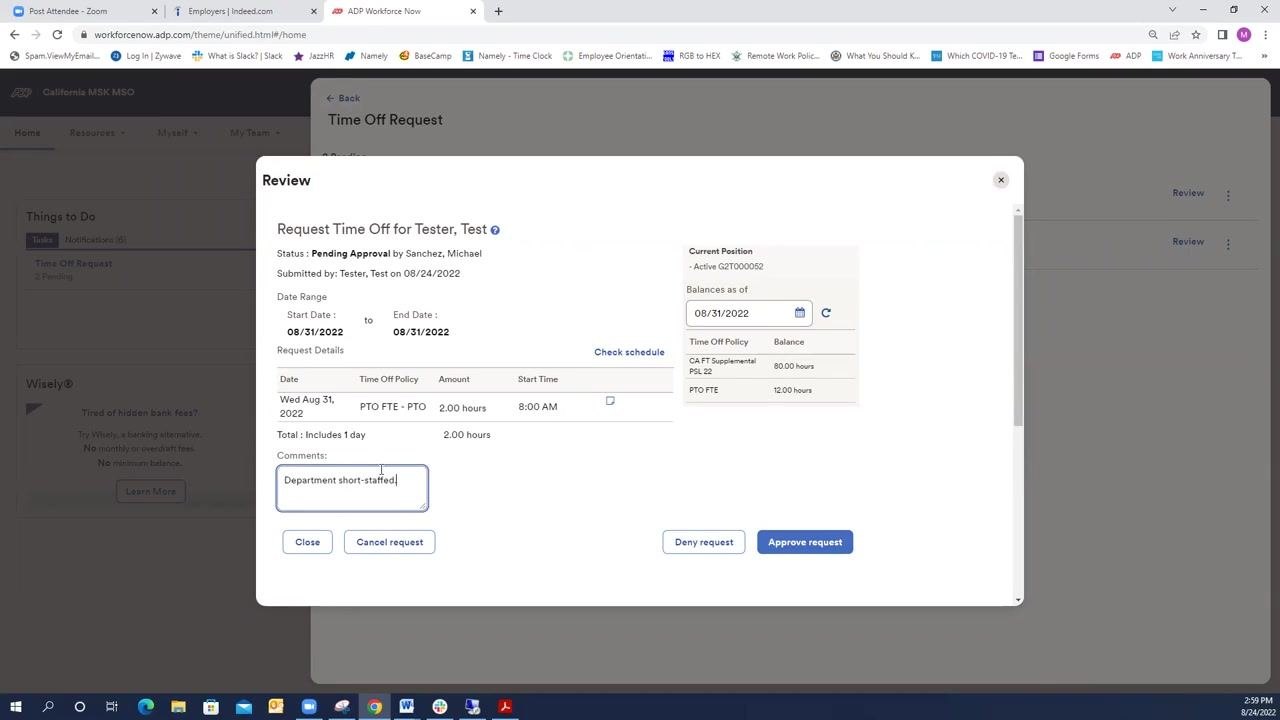Open Chrome's three-dot menu
1280x720 pixels.
pyautogui.click(x=1265, y=35)
